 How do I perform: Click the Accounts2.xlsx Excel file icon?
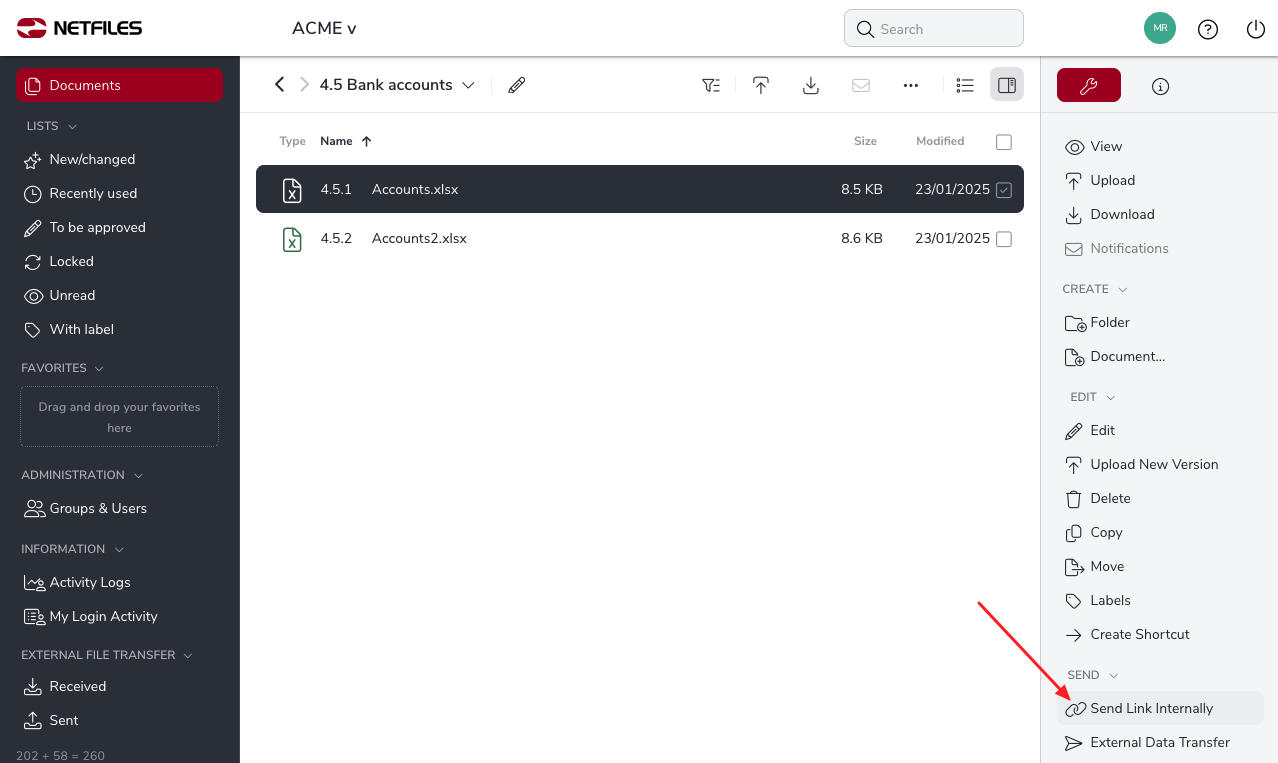coord(291,239)
